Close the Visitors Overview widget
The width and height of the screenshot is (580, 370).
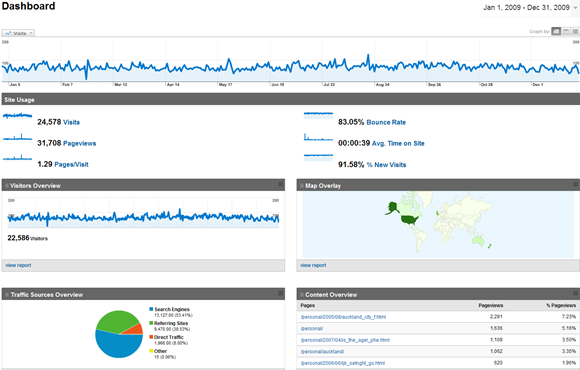coord(280,184)
